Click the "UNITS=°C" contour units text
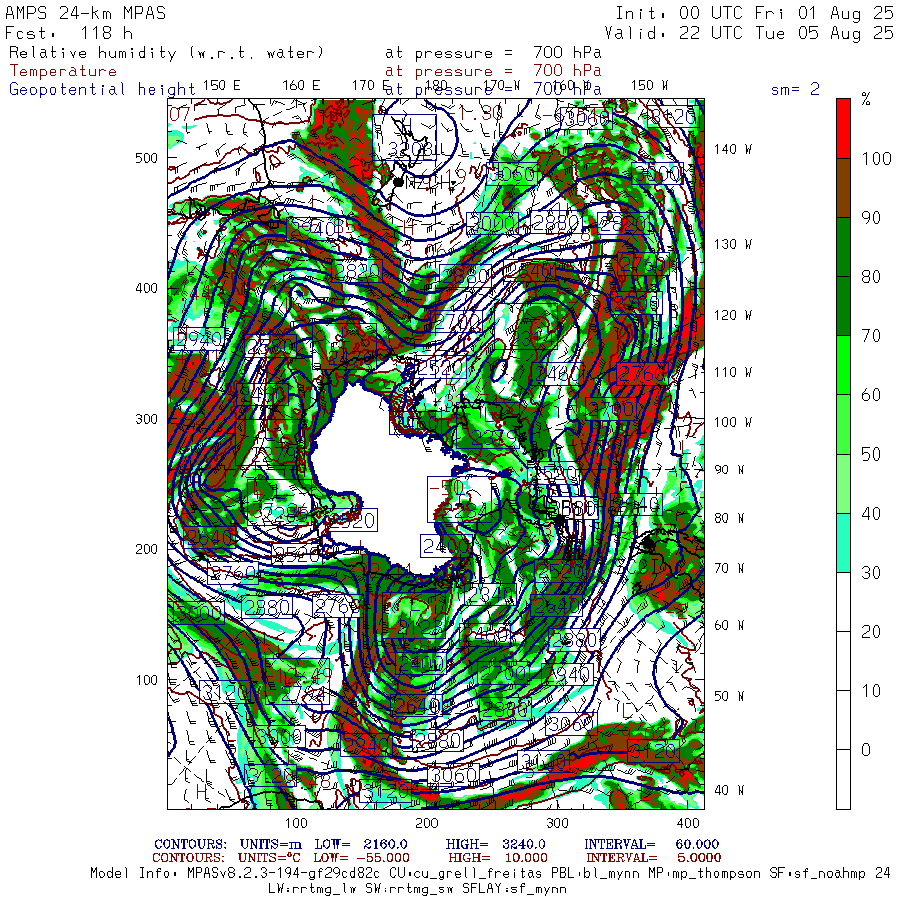This screenshot has height=900, width=900. (x=270, y=858)
